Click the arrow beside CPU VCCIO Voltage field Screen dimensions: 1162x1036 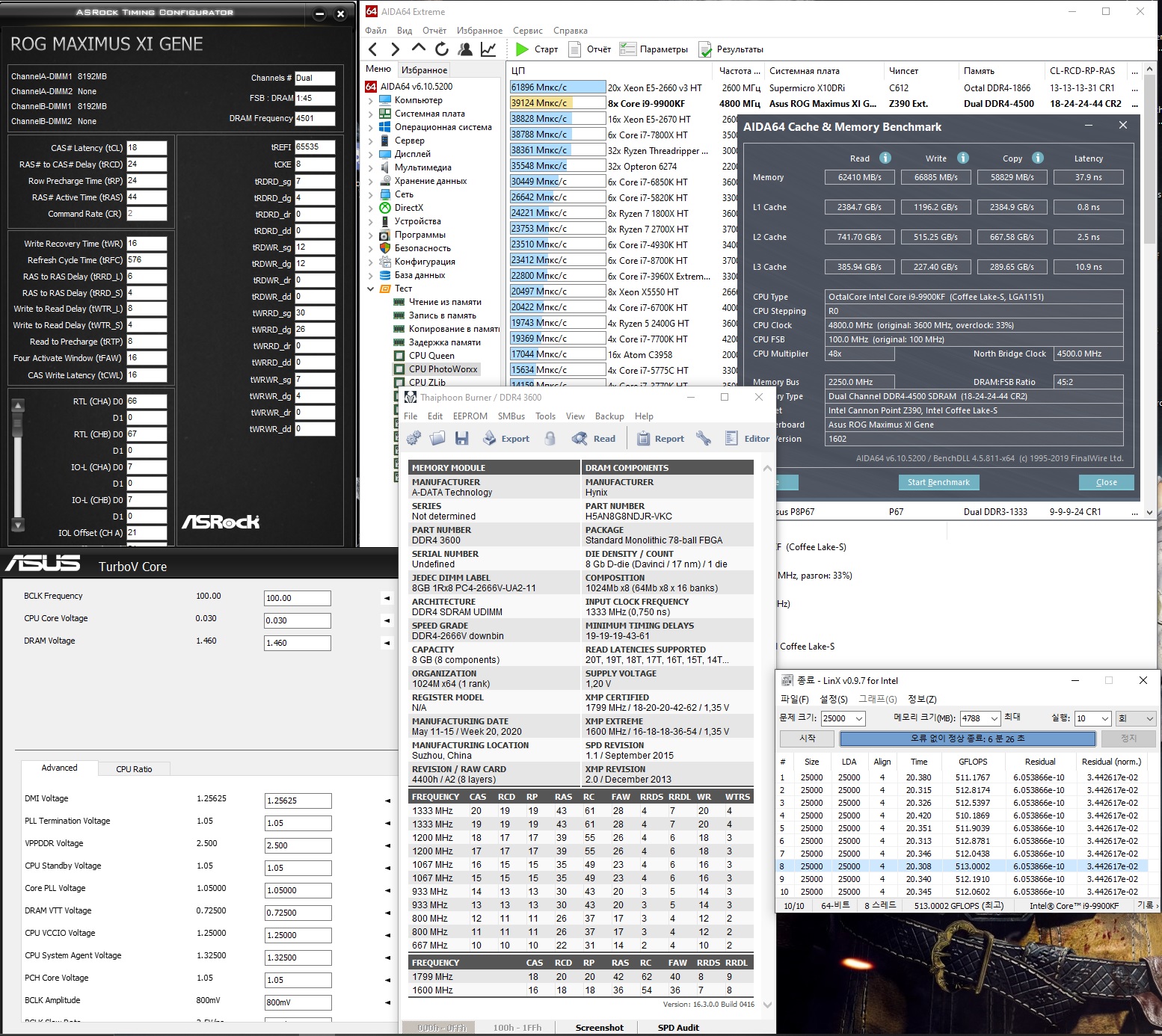coord(387,935)
